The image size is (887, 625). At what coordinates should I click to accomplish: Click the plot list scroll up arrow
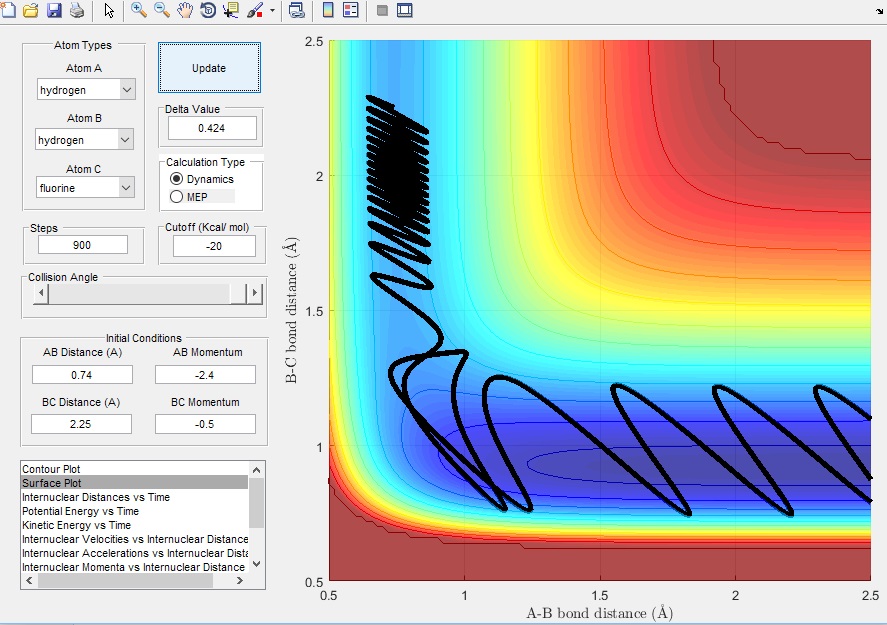[x=256, y=470]
